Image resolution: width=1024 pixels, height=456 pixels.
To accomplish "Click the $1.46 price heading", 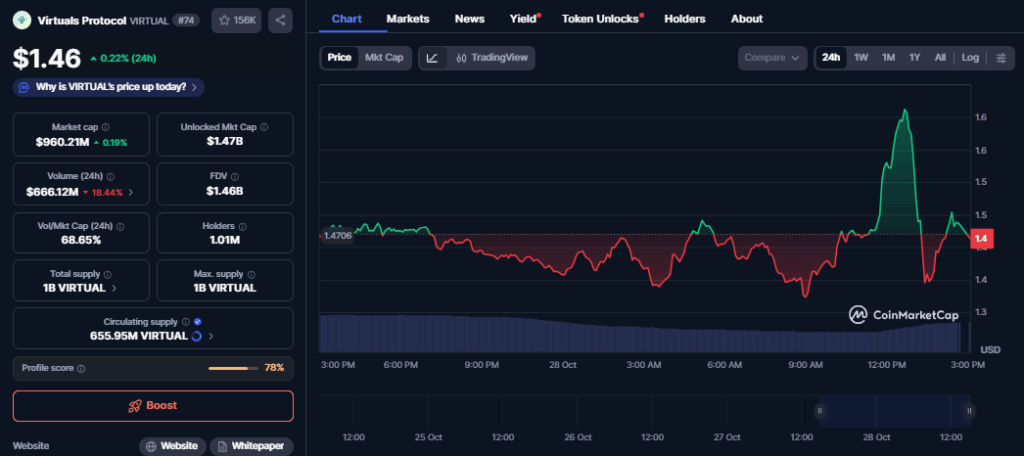I will [47, 59].
